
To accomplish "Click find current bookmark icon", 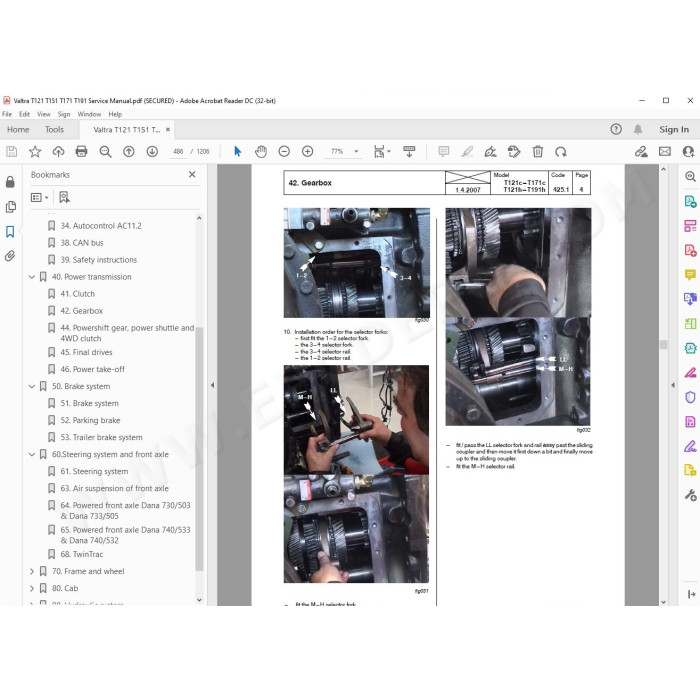I will [x=64, y=197].
